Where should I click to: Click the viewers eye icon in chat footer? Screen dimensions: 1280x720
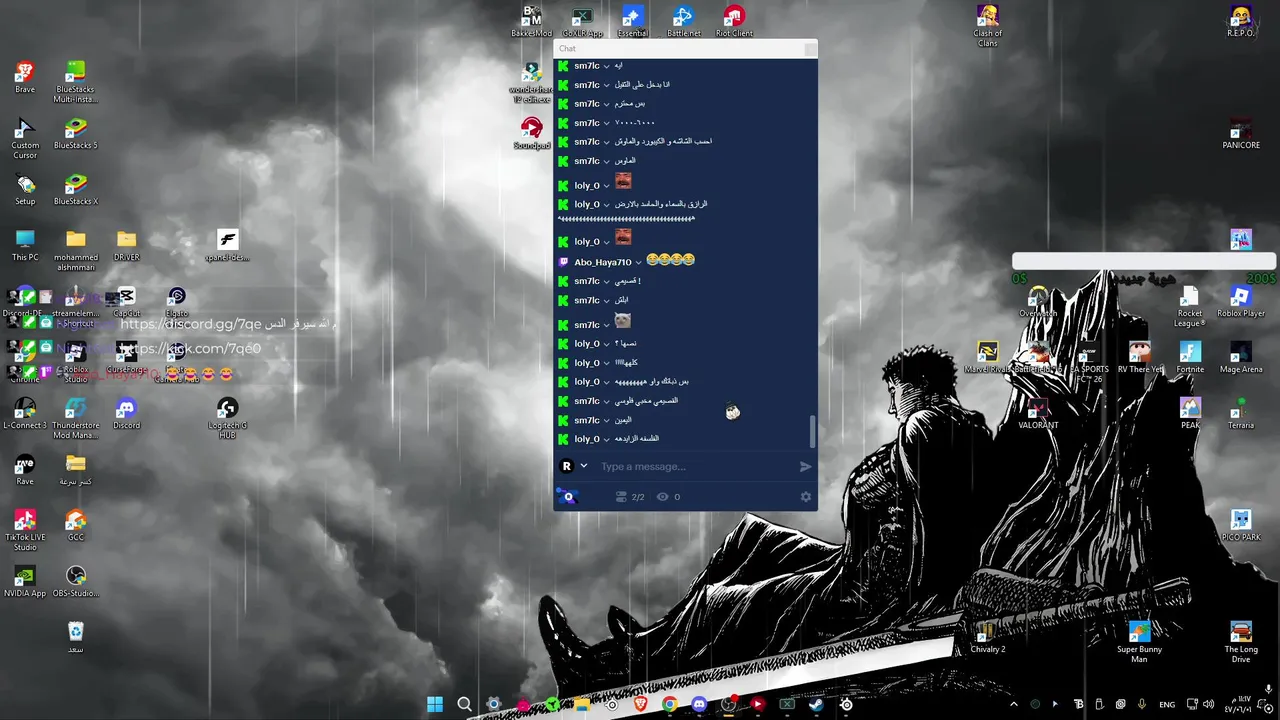pyautogui.click(x=662, y=497)
